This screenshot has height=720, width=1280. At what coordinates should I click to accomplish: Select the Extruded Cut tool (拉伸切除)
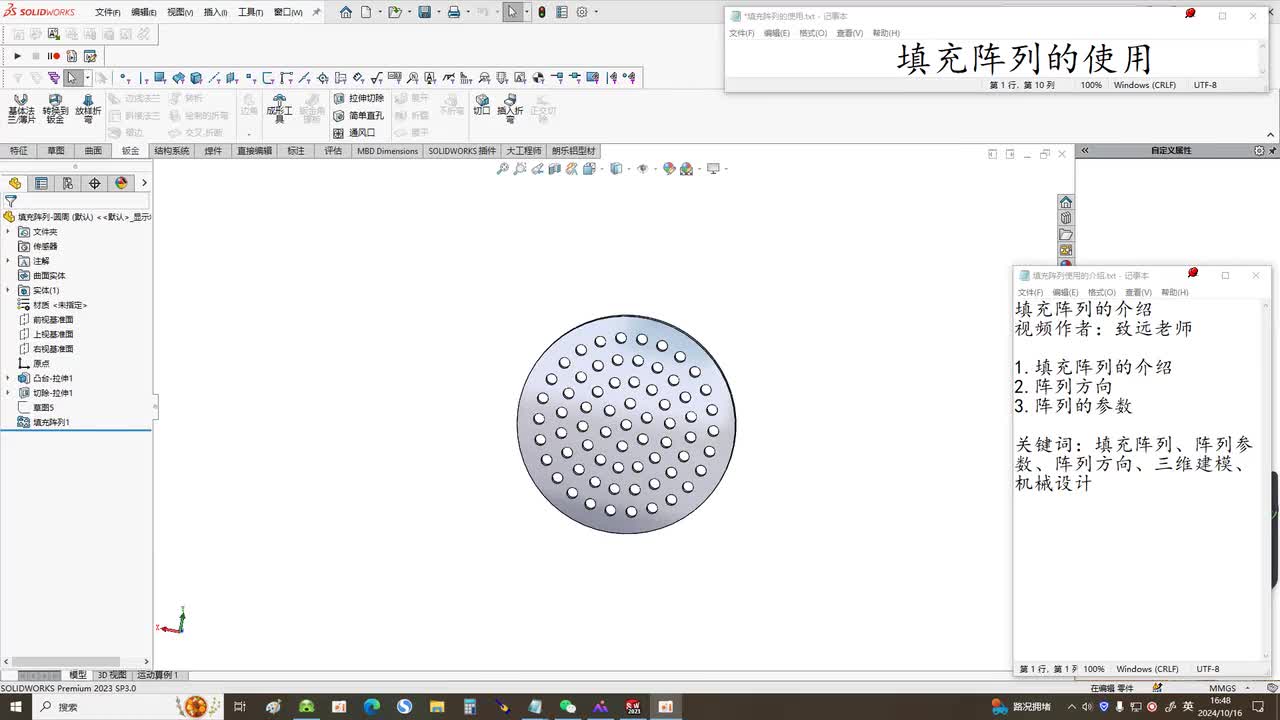[358, 98]
